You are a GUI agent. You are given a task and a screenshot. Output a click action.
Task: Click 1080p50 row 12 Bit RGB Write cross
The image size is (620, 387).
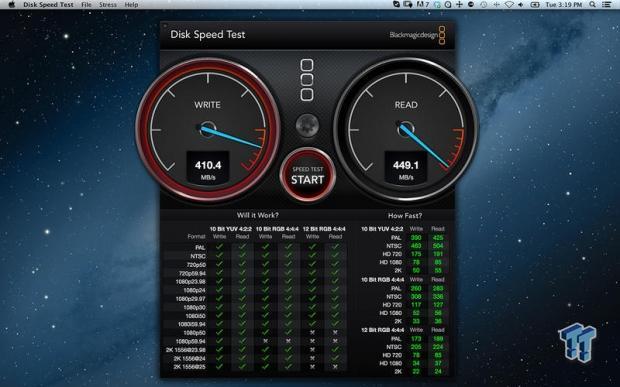coord(312,332)
